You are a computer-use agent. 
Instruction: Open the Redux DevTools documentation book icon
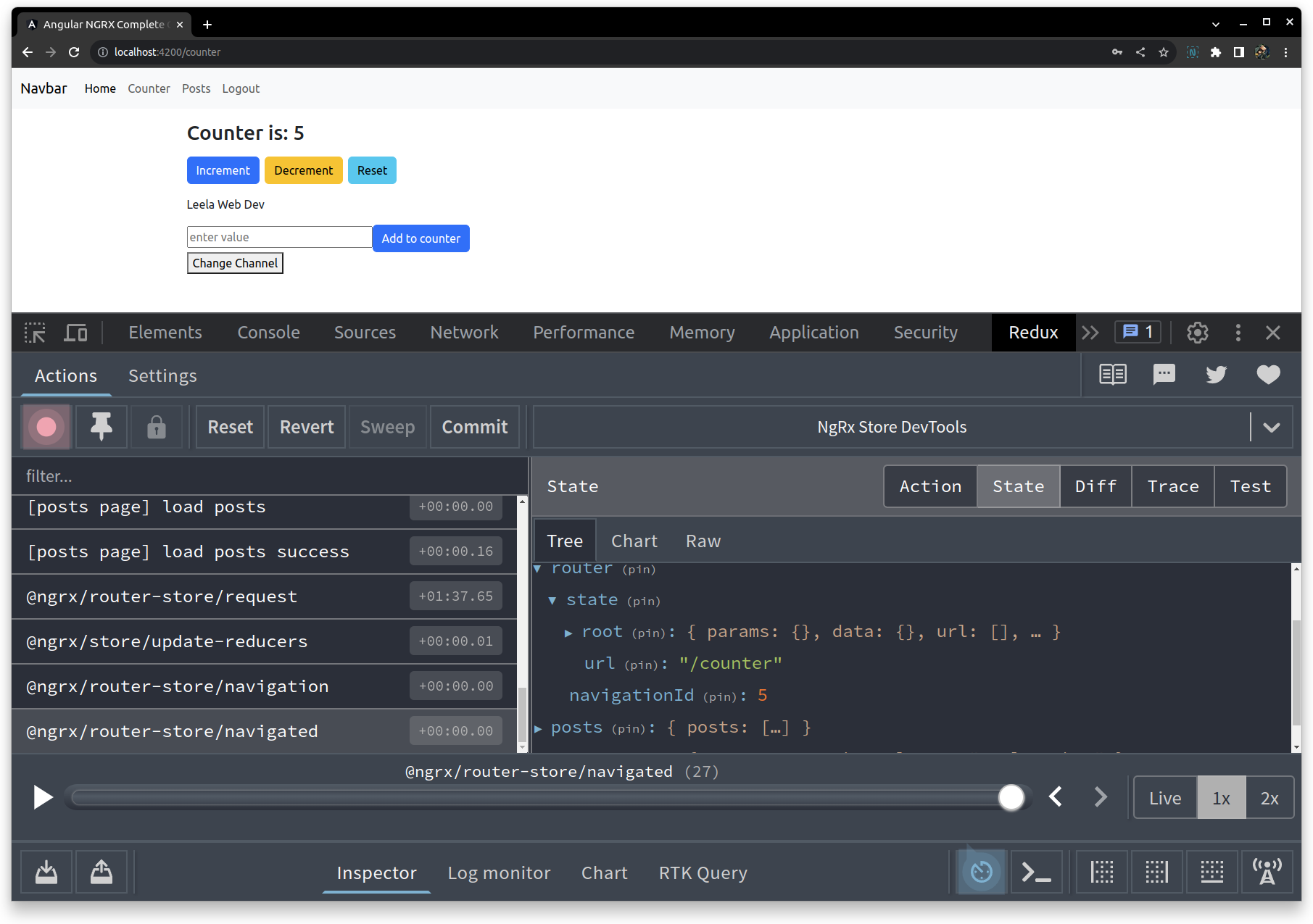tap(1113, 375)
